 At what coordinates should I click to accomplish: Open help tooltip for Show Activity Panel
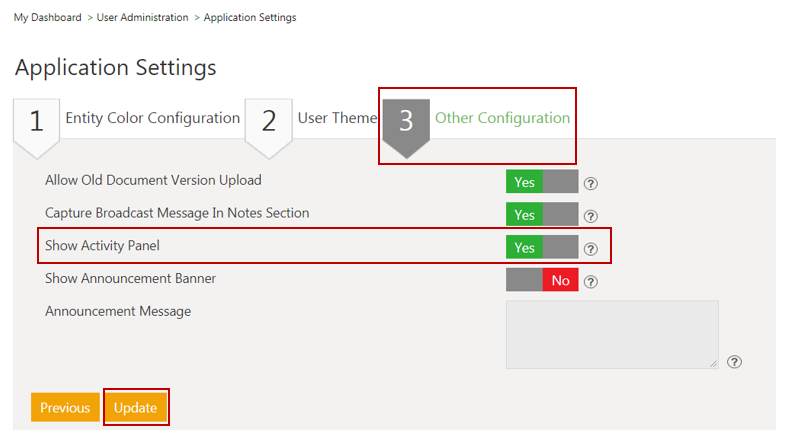[x=590, y=249]
